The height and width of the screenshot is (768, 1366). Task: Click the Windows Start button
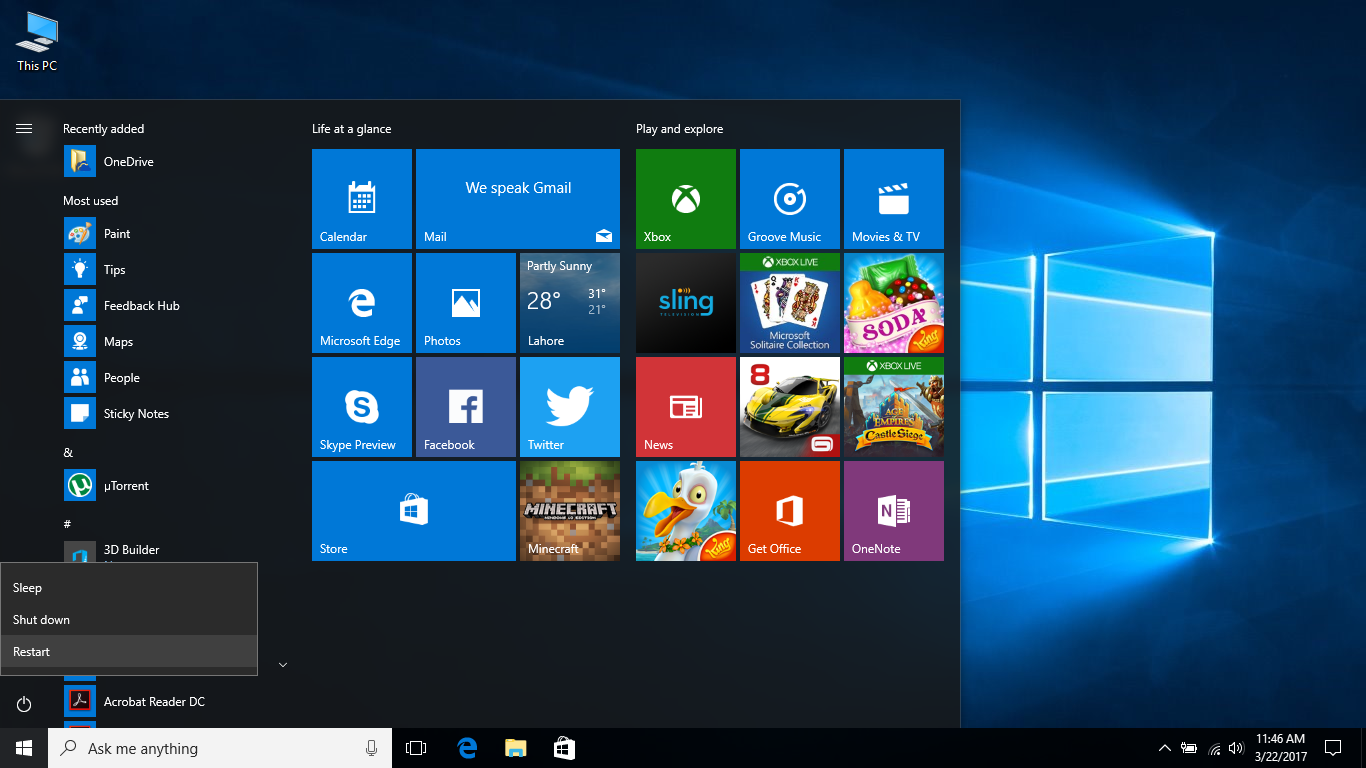point(24,748)
